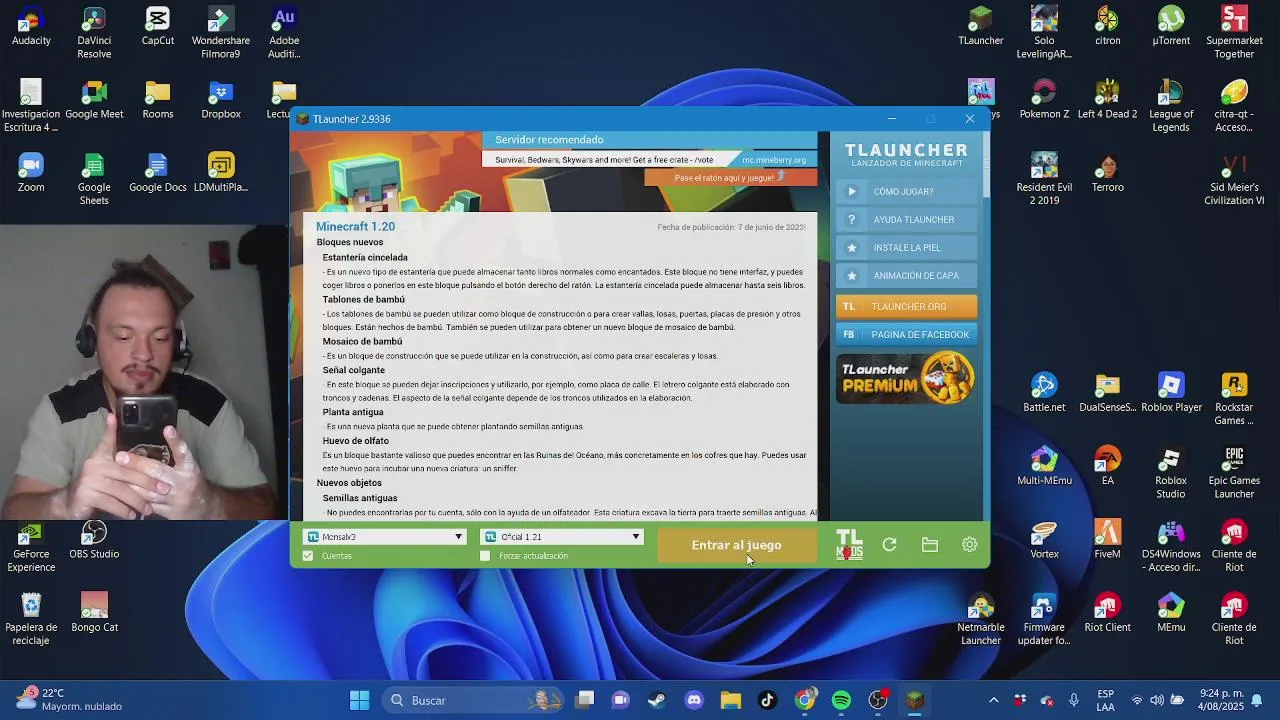The height and width of the screenshot is (720, 1280).
Task: Open the weather widget showing 22°C
Action: point(70,700)
